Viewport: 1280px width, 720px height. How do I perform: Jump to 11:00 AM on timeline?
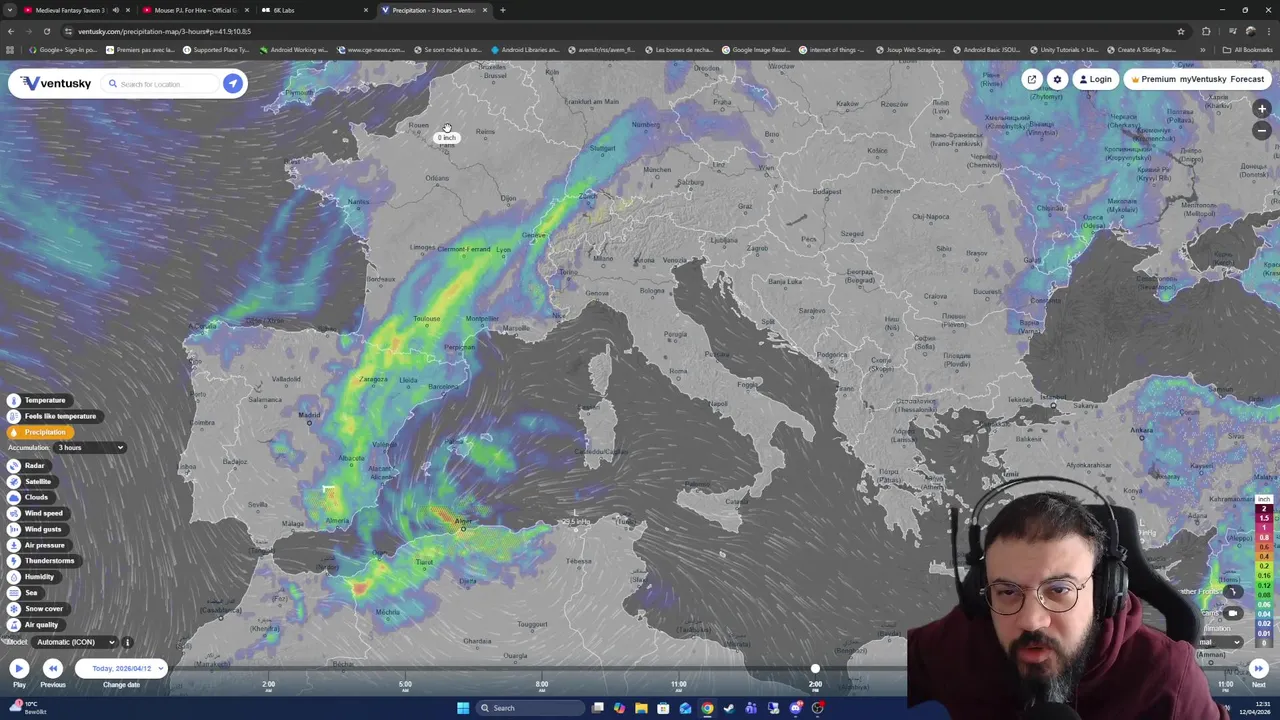coord(678,685)
